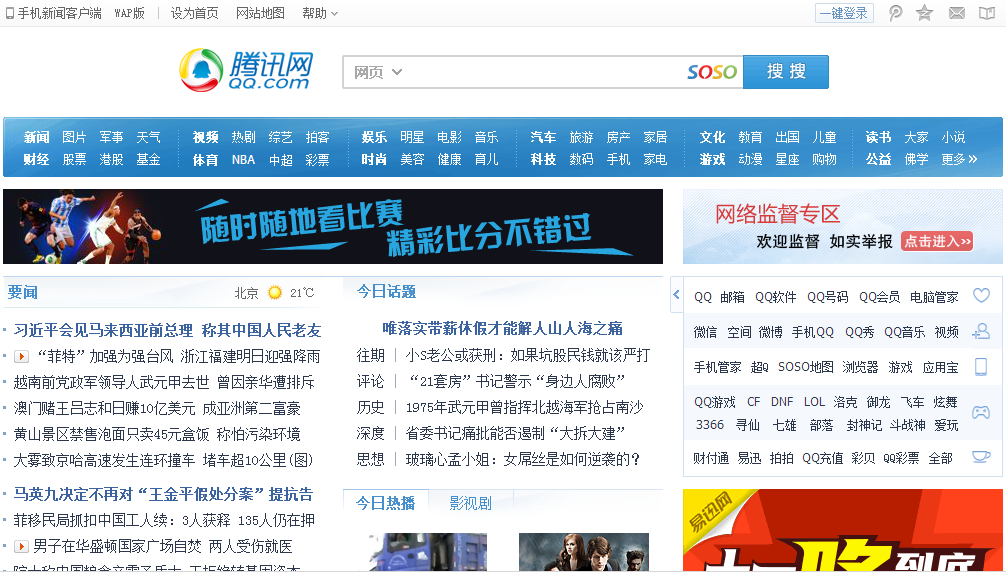Click the Tencent QQ.com logo
The height and width of the screenshot is (572, 1006).
246,70
